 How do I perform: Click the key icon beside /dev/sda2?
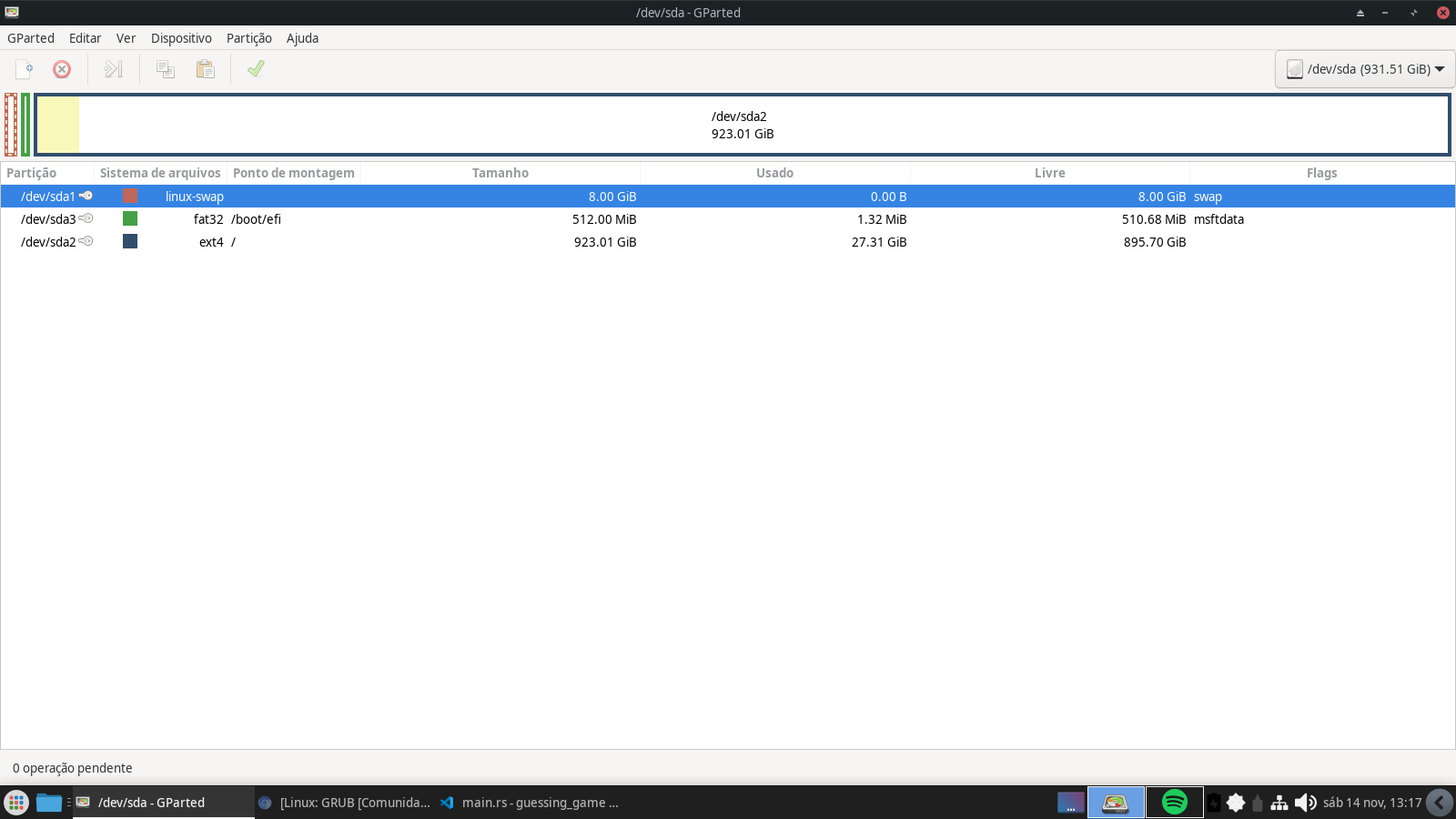pyautogui.click(x=86, y=241)
